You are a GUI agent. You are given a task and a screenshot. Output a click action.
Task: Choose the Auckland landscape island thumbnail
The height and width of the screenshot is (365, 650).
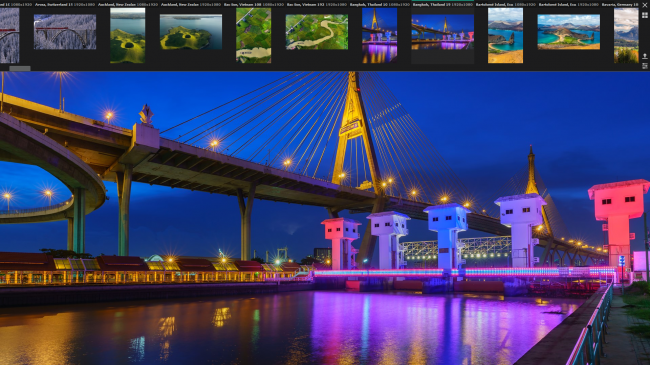191,32
